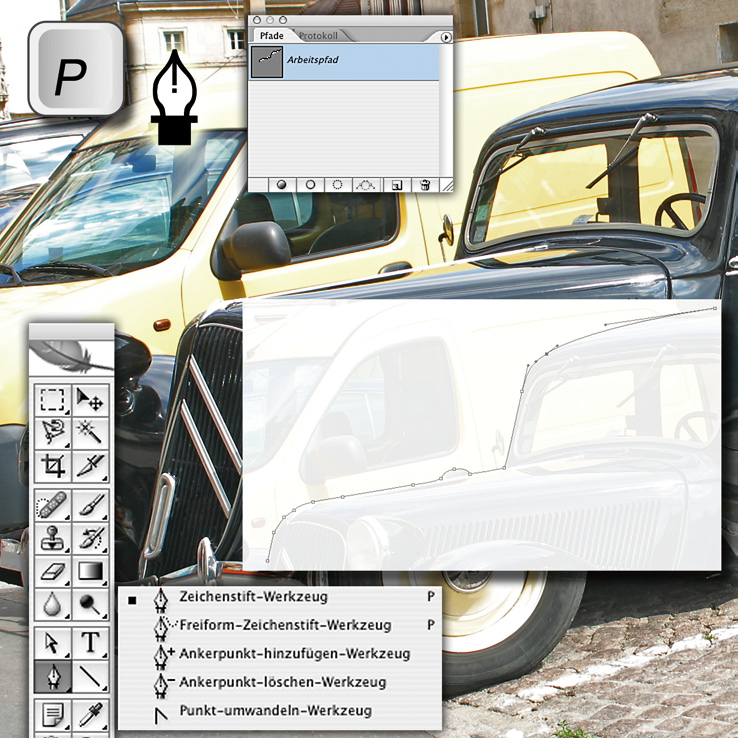Click the Arbeitspfad path thumbnail
The width and height of the screenshot is (738, 738).
pos(266,61)
